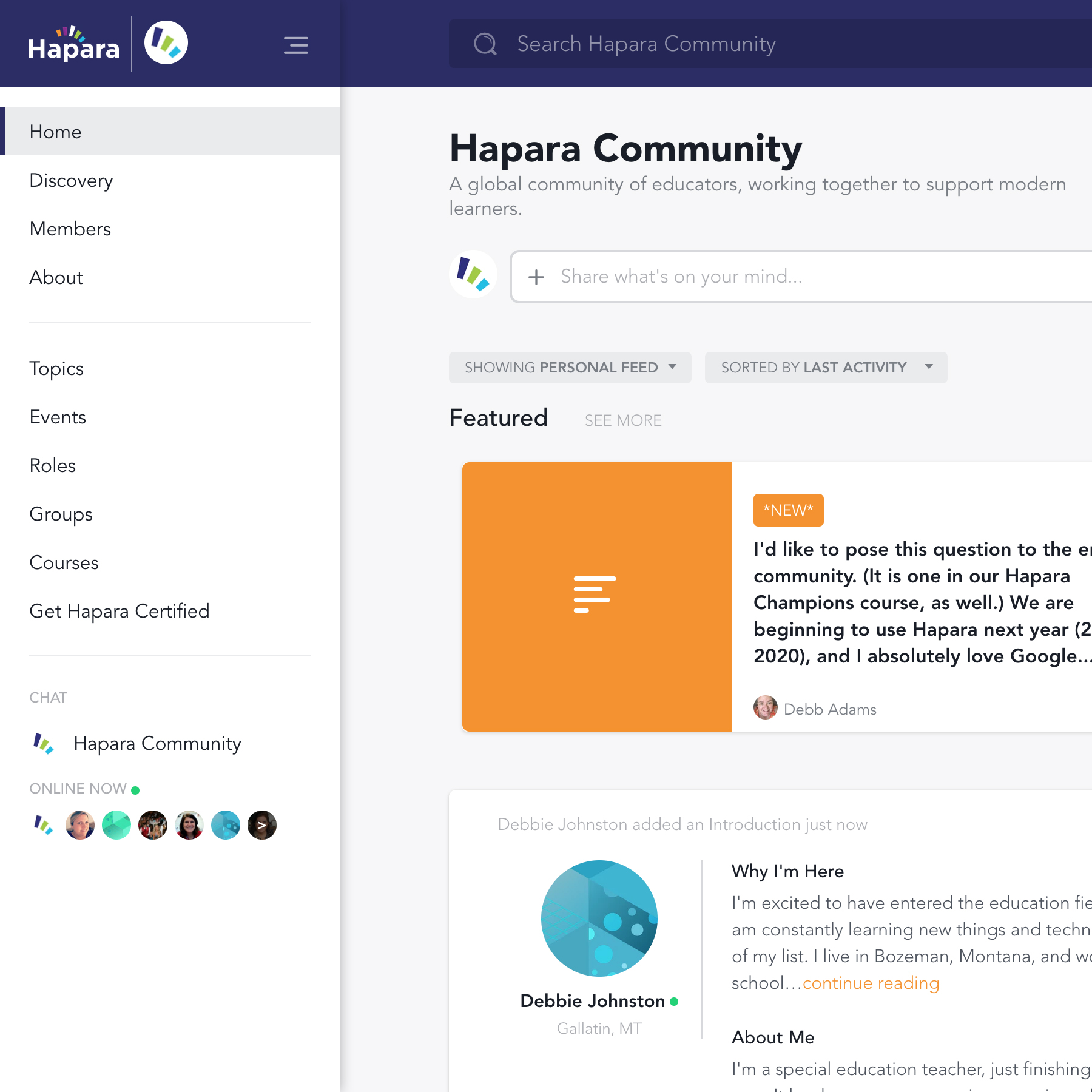Click continue reading link

tap(871, 983)
